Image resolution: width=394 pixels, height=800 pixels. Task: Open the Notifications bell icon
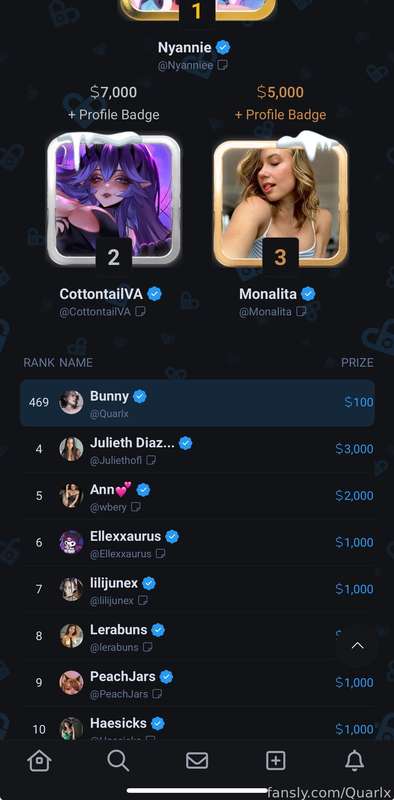pyautogui.click(x=354, y=761)
